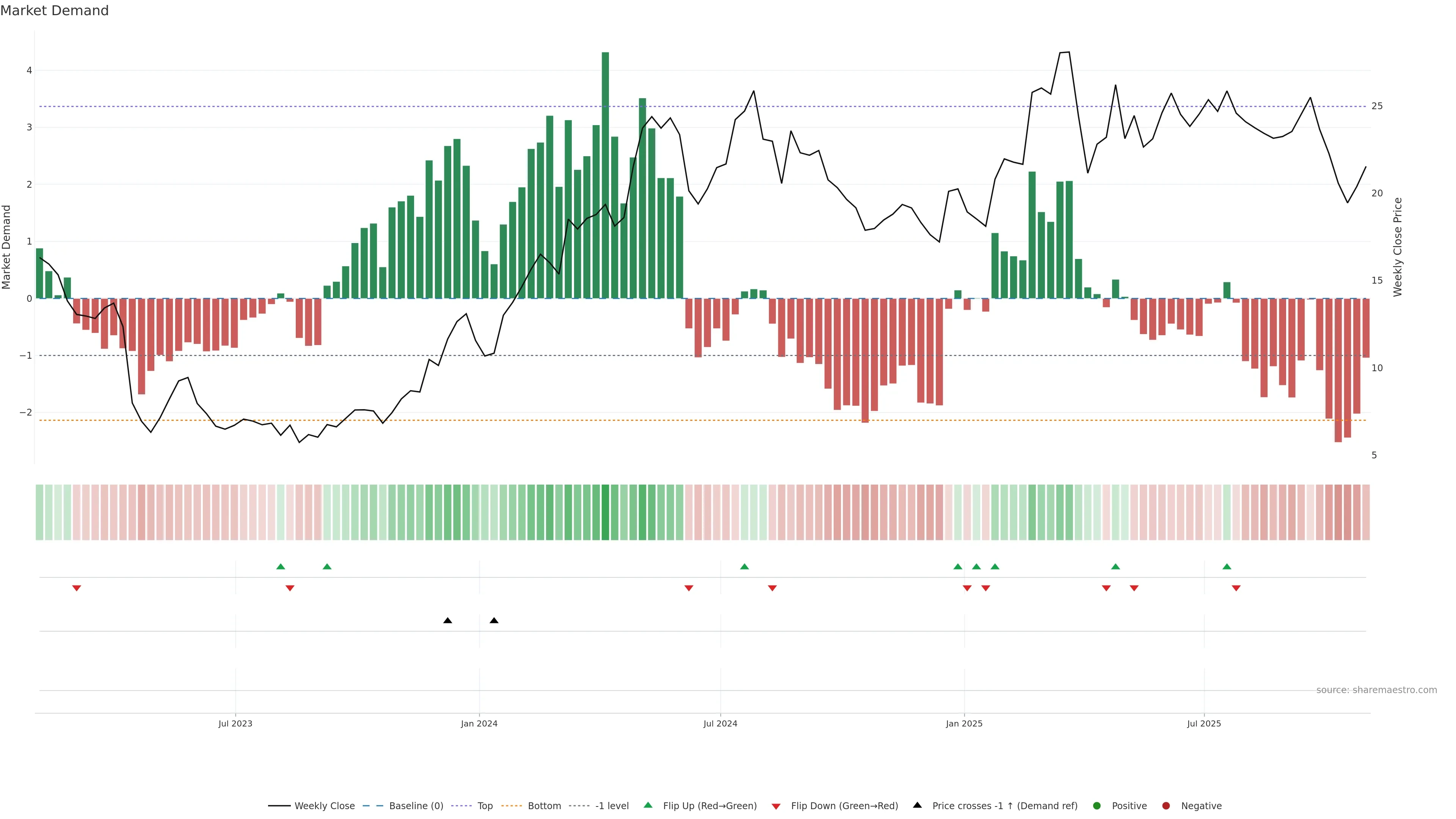
Task: Click the green Positive circle legend icon
Action: [1097, 805]
